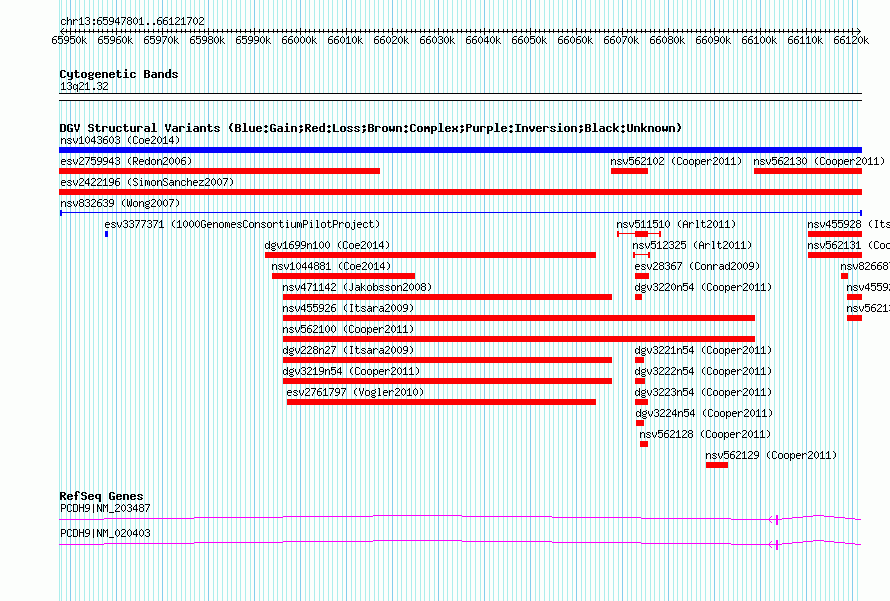Open the nsv832639 (Wong2007) variant label
This screenshot has width=890, height=601.
click(x=120, y=203)
